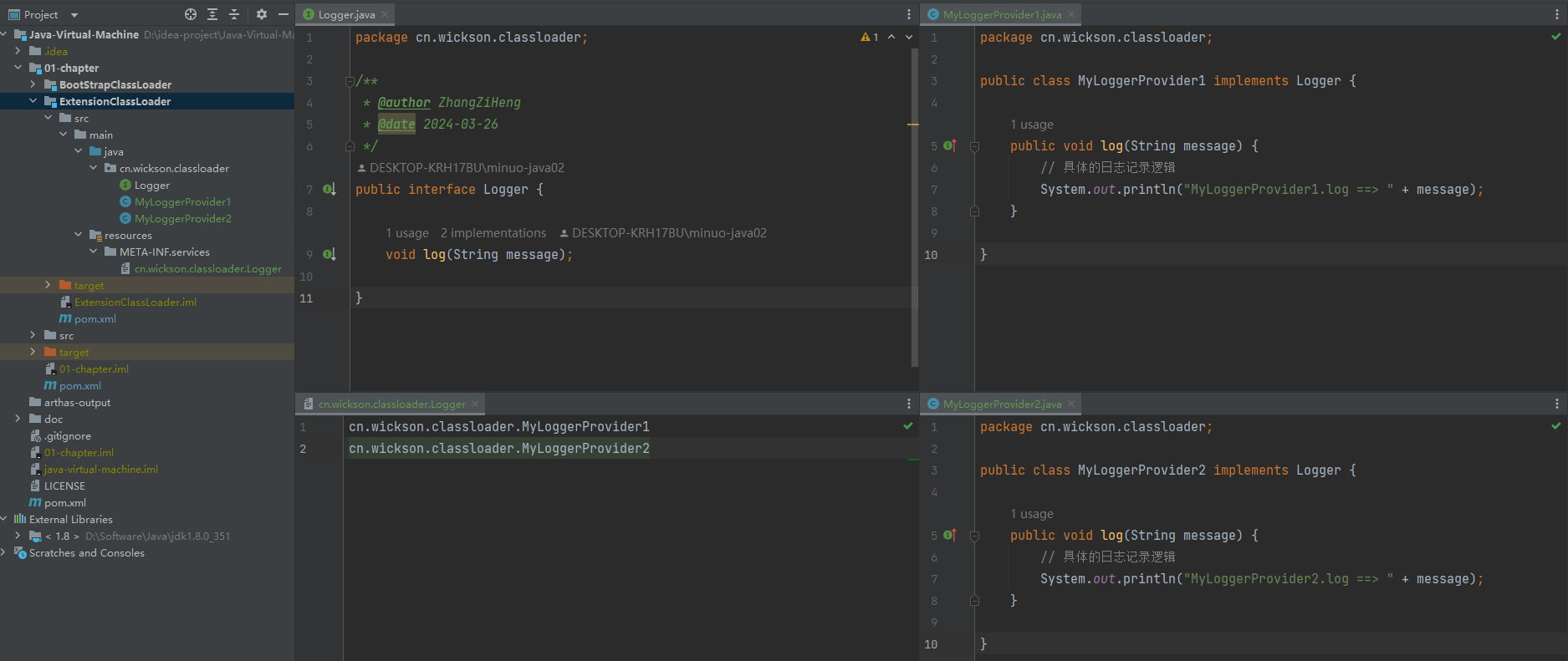
Task: Select the Logger interface in project tree
Action: [151, 185]
